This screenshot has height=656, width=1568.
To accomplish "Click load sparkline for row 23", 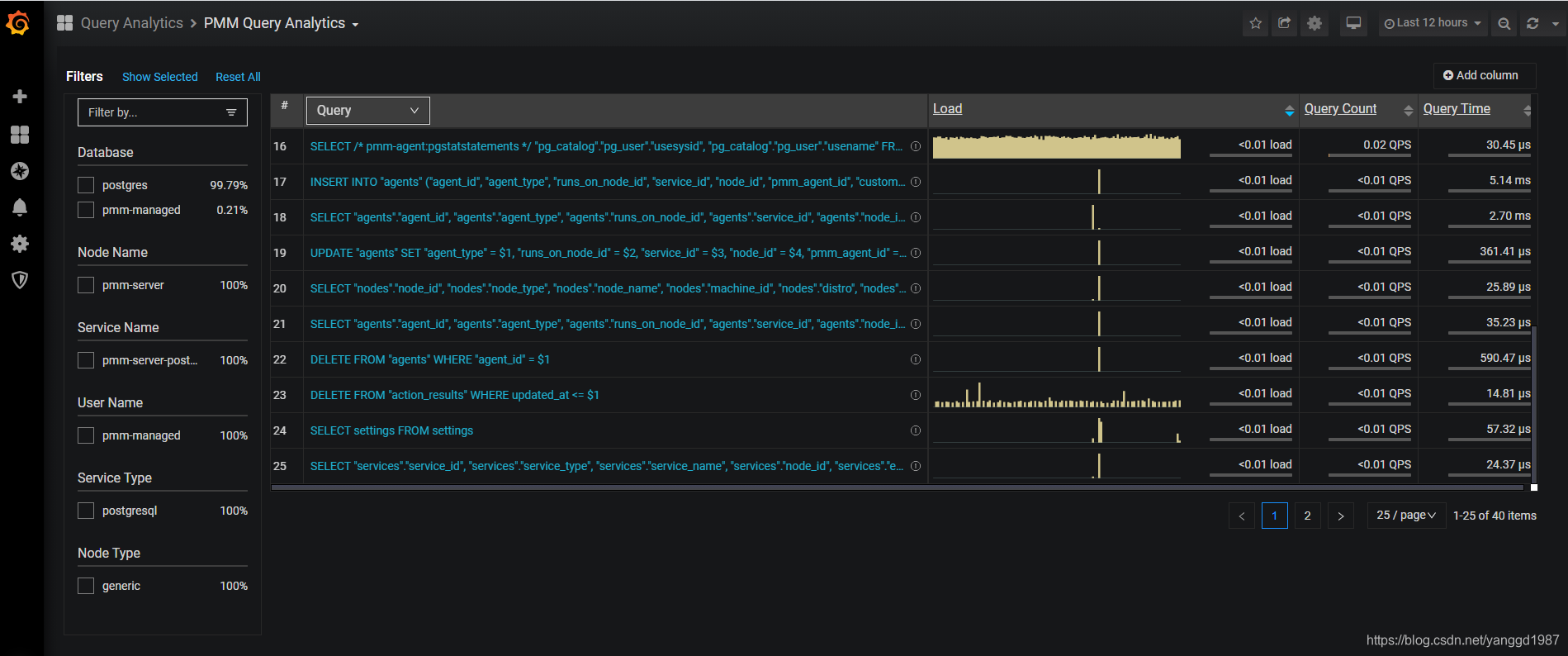I will coord(1057,396).
